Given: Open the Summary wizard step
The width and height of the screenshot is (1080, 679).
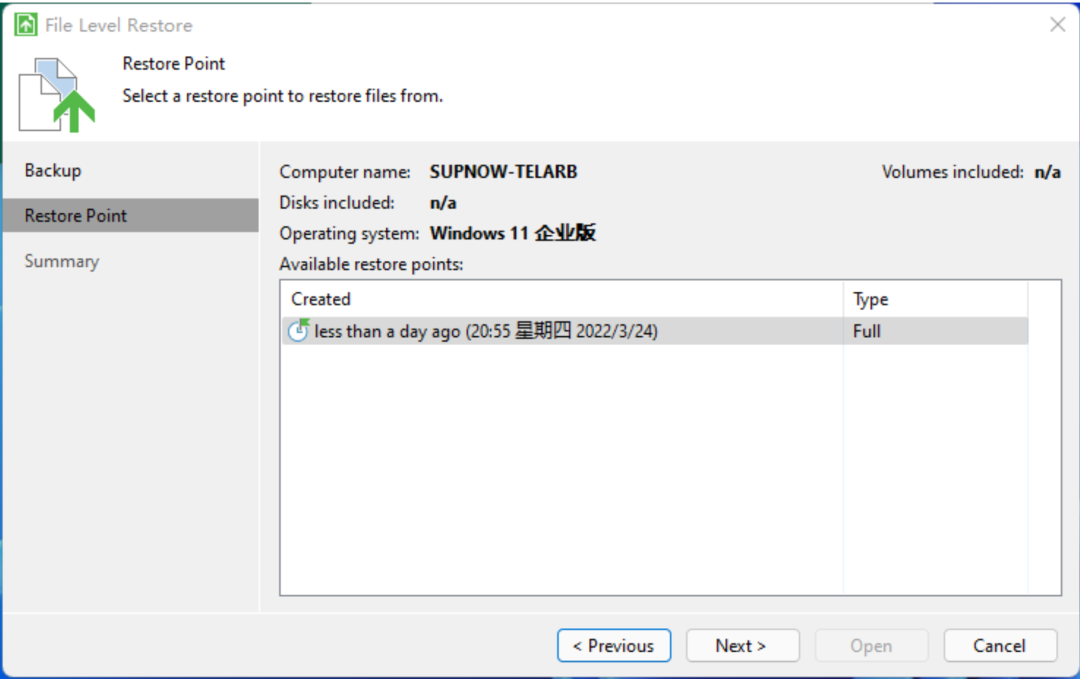Looking at the screenshot, I should [x=62, y=261].
